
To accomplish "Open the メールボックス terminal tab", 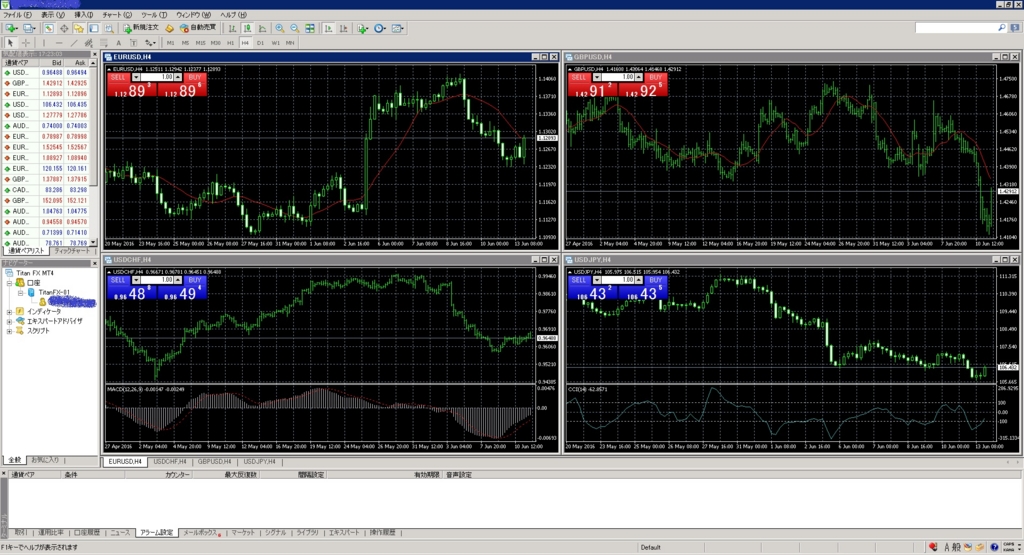I will tap(200, 533).
